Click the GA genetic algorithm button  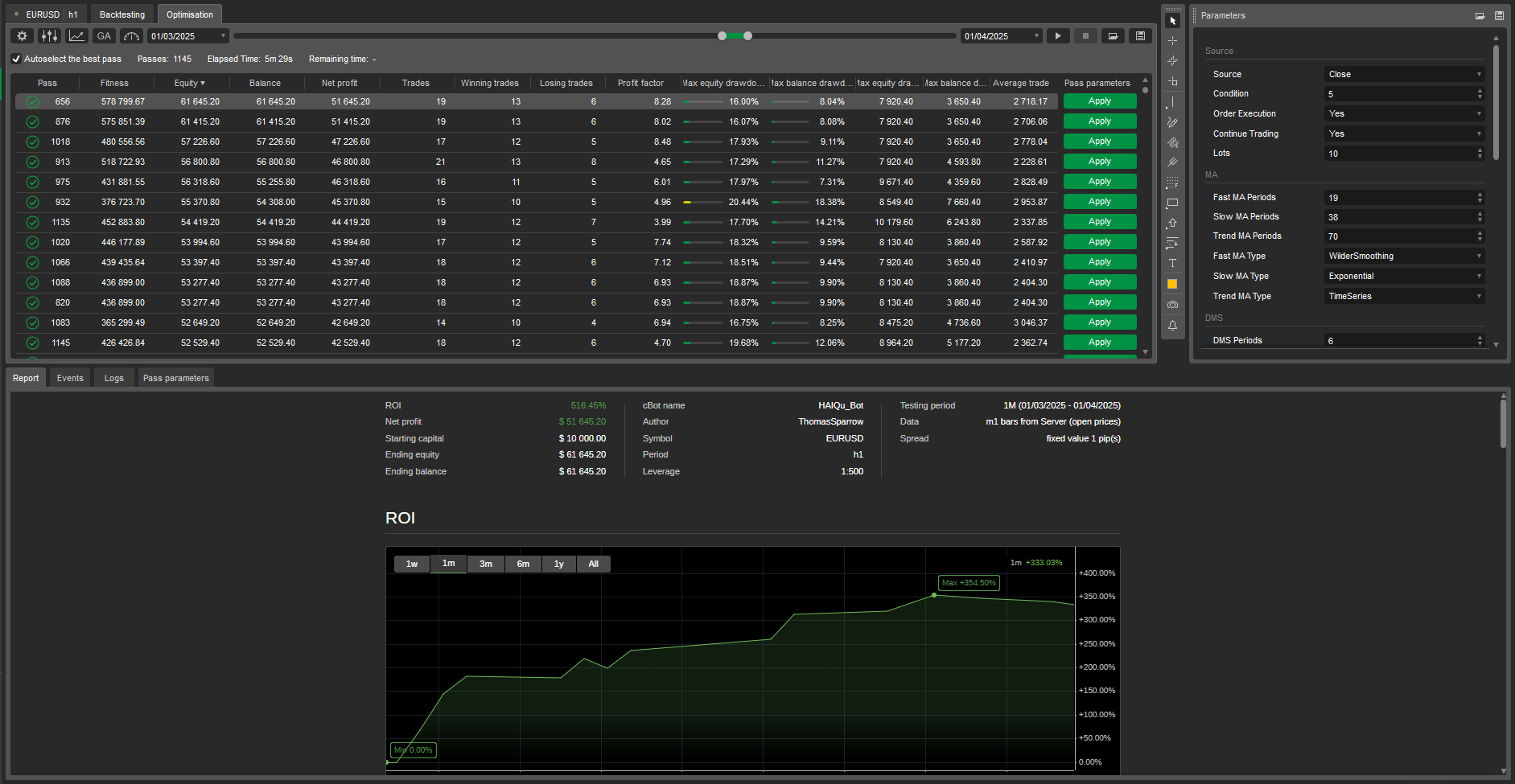coord(104,36)
